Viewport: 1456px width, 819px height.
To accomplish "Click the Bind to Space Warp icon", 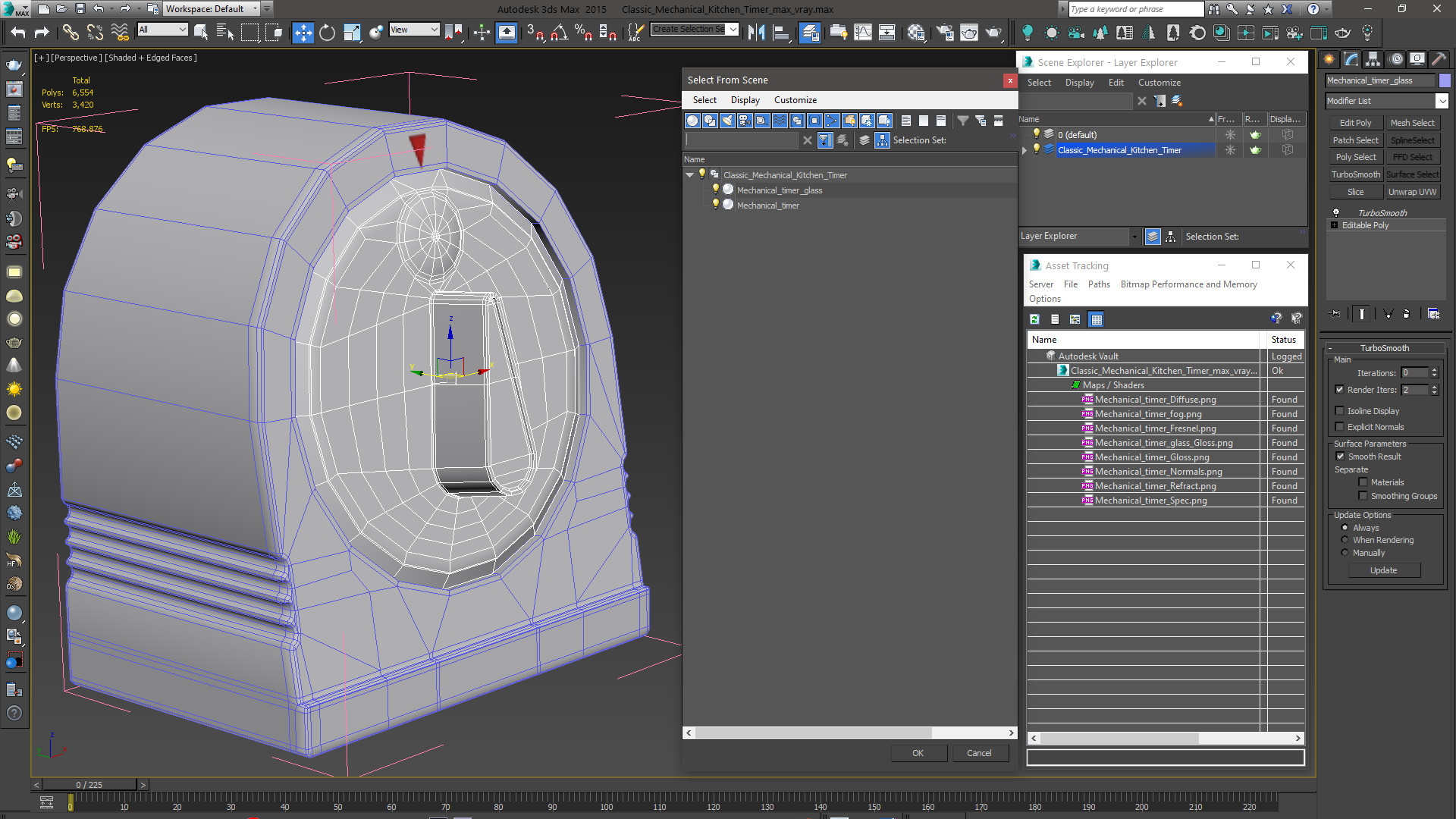I will 120,33.
